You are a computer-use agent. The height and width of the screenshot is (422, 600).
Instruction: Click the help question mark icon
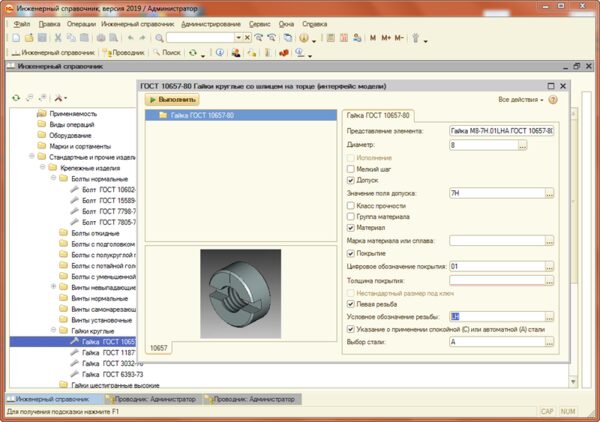point(552,100)
